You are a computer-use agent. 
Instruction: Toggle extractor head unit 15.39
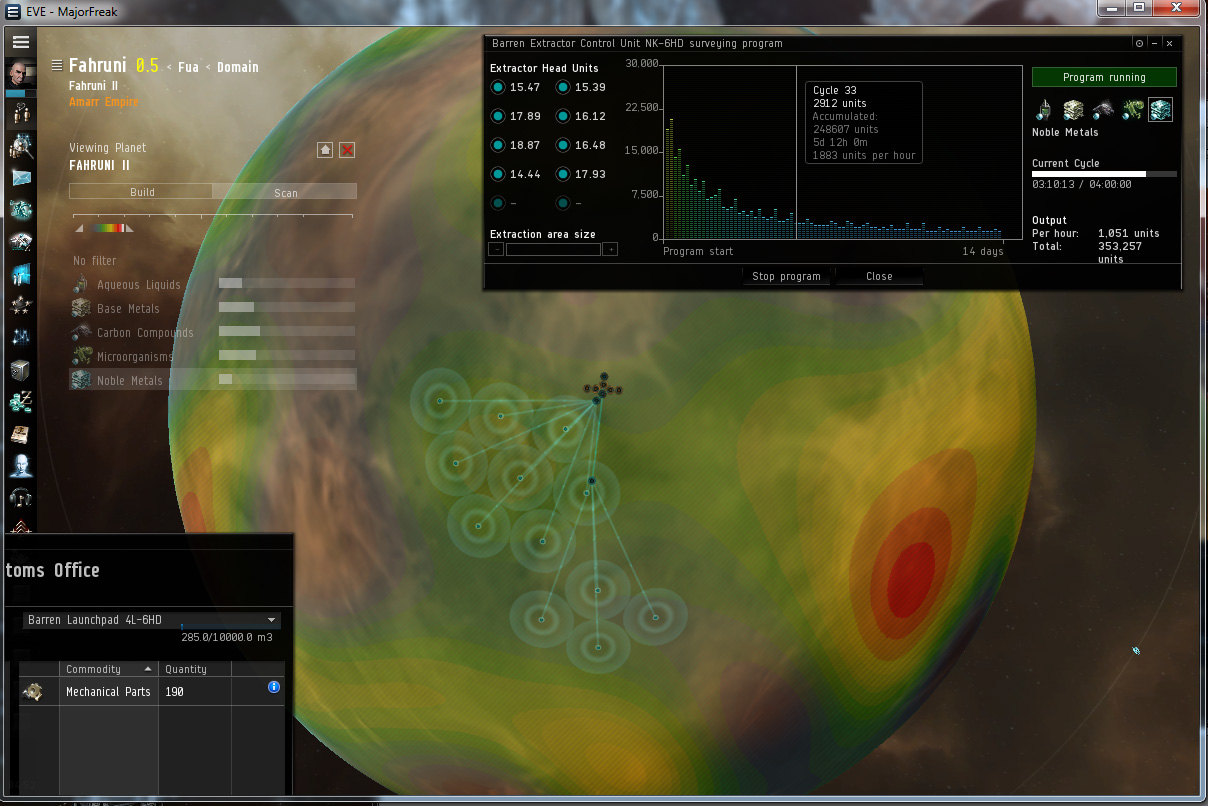[563, 88]
